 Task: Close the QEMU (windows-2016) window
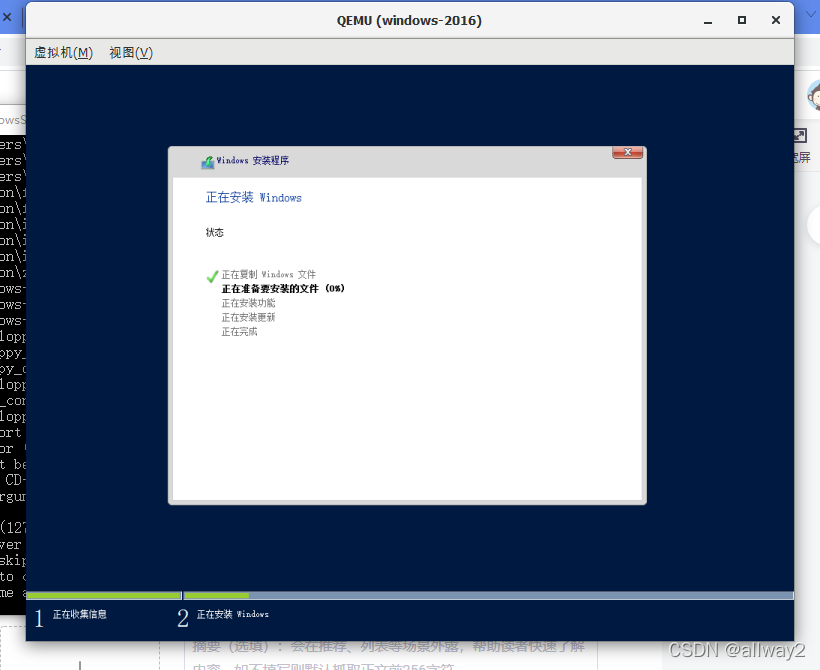click(776, 20)
